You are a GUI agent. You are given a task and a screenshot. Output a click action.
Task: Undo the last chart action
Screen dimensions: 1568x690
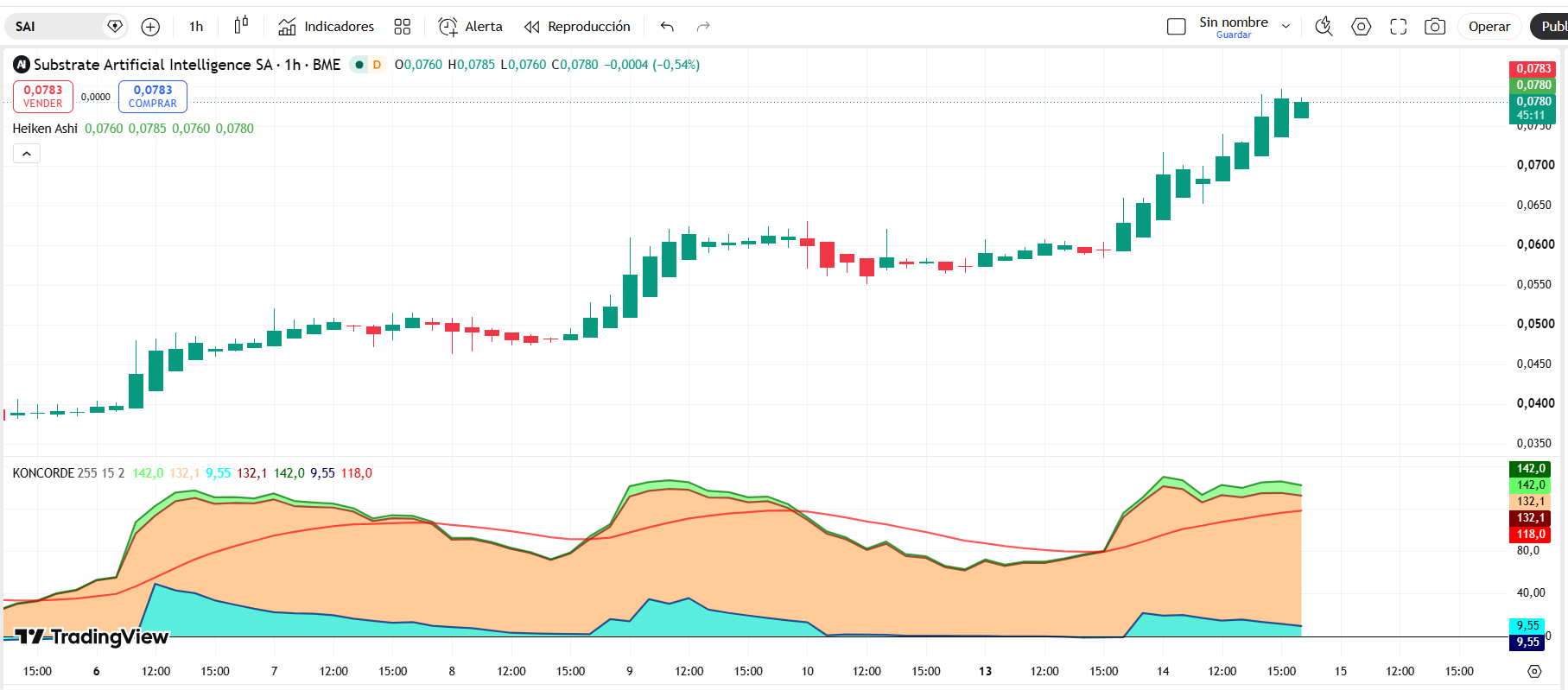tap(667, 27)
